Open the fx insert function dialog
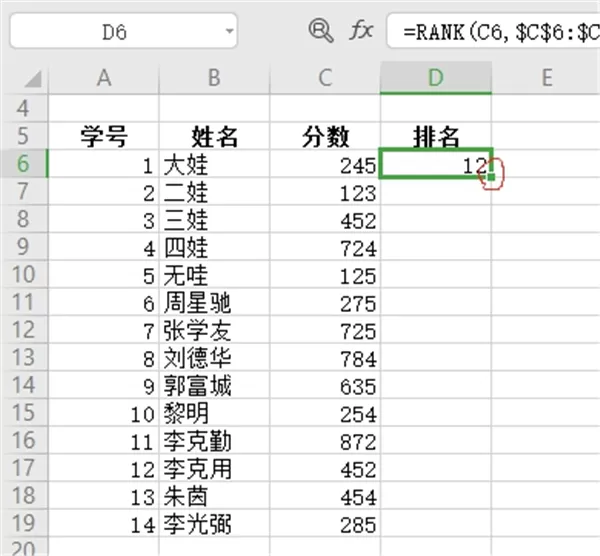Screen dimensions: 600x556 (x=361, y=30)
